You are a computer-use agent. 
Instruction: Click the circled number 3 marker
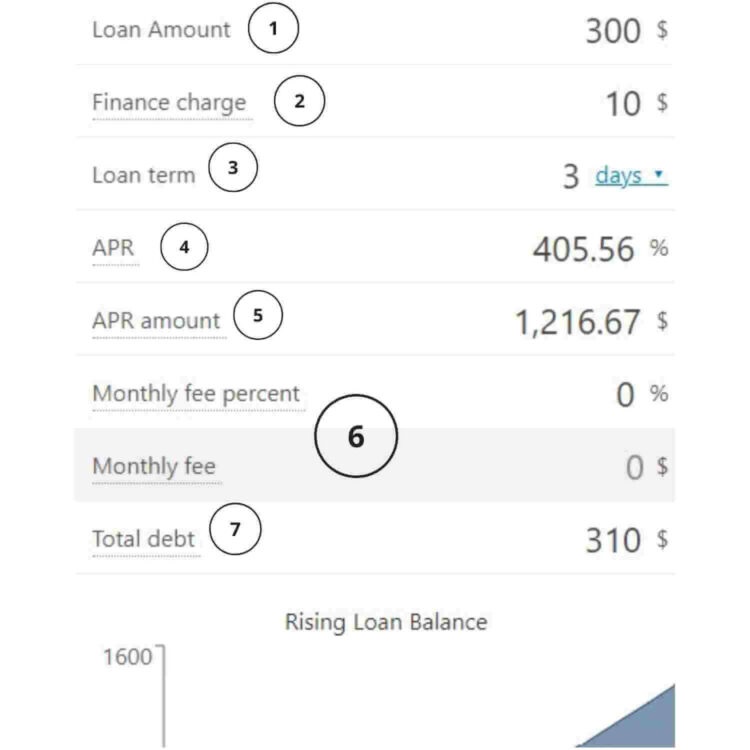(233, 168)
